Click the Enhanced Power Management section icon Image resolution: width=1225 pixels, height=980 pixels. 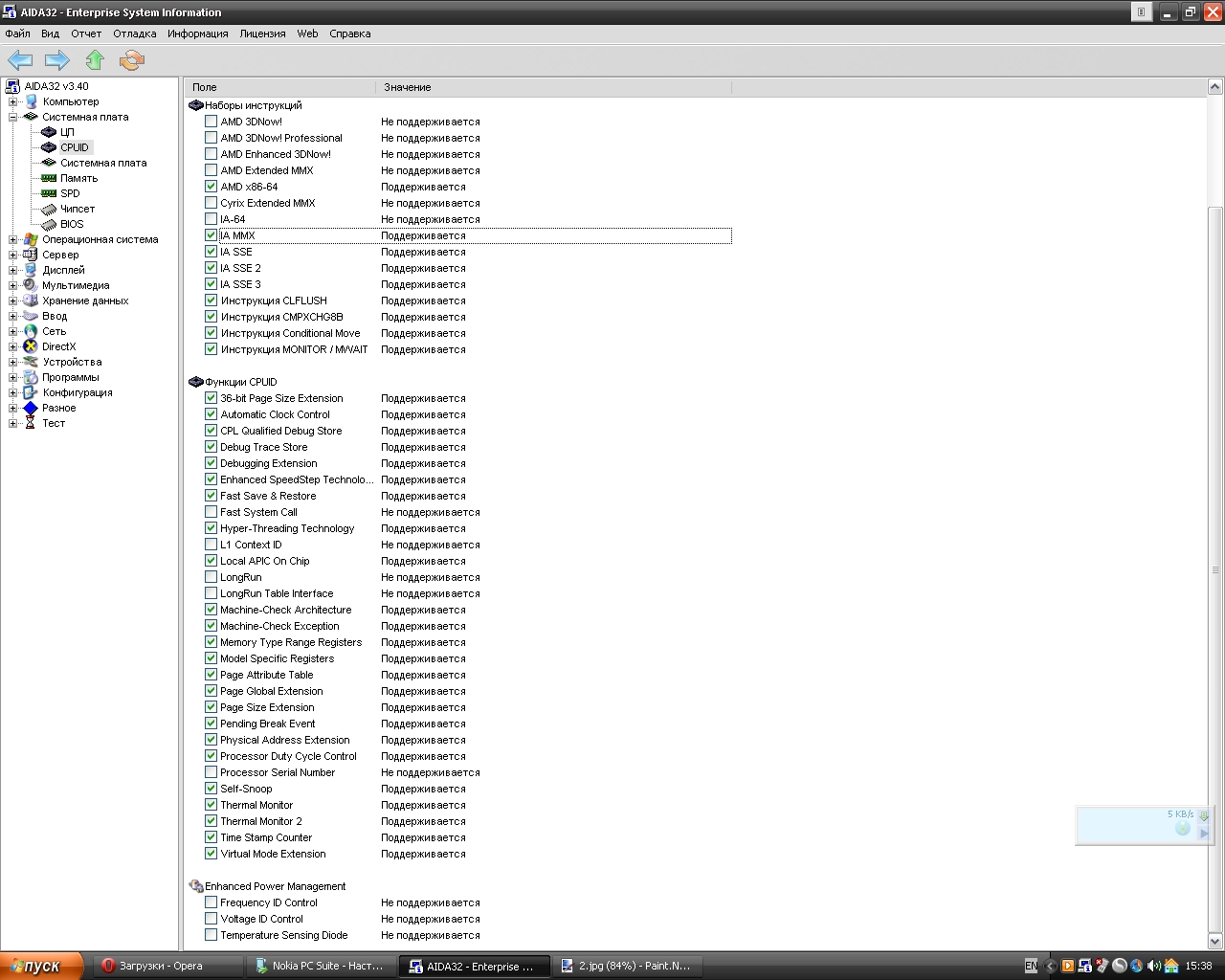tap(196, 886)
